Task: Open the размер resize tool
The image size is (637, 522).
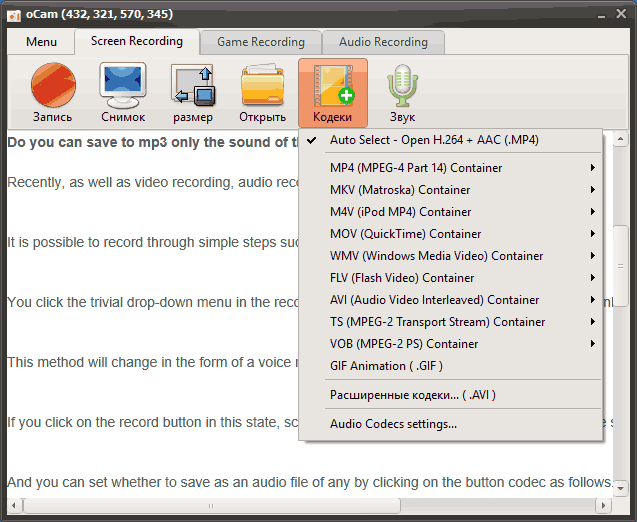Action: 193,85
